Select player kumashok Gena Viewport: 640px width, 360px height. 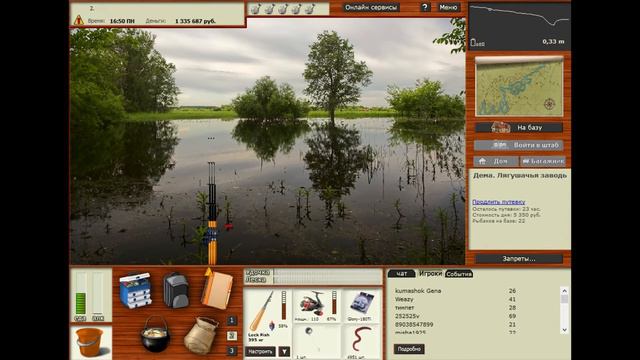point(418,291)
